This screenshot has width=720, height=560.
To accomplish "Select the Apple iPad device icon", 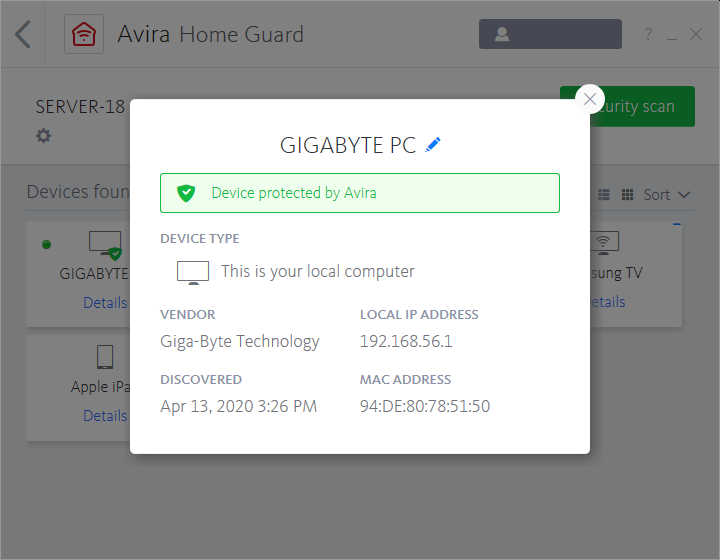I will point(105,357).
